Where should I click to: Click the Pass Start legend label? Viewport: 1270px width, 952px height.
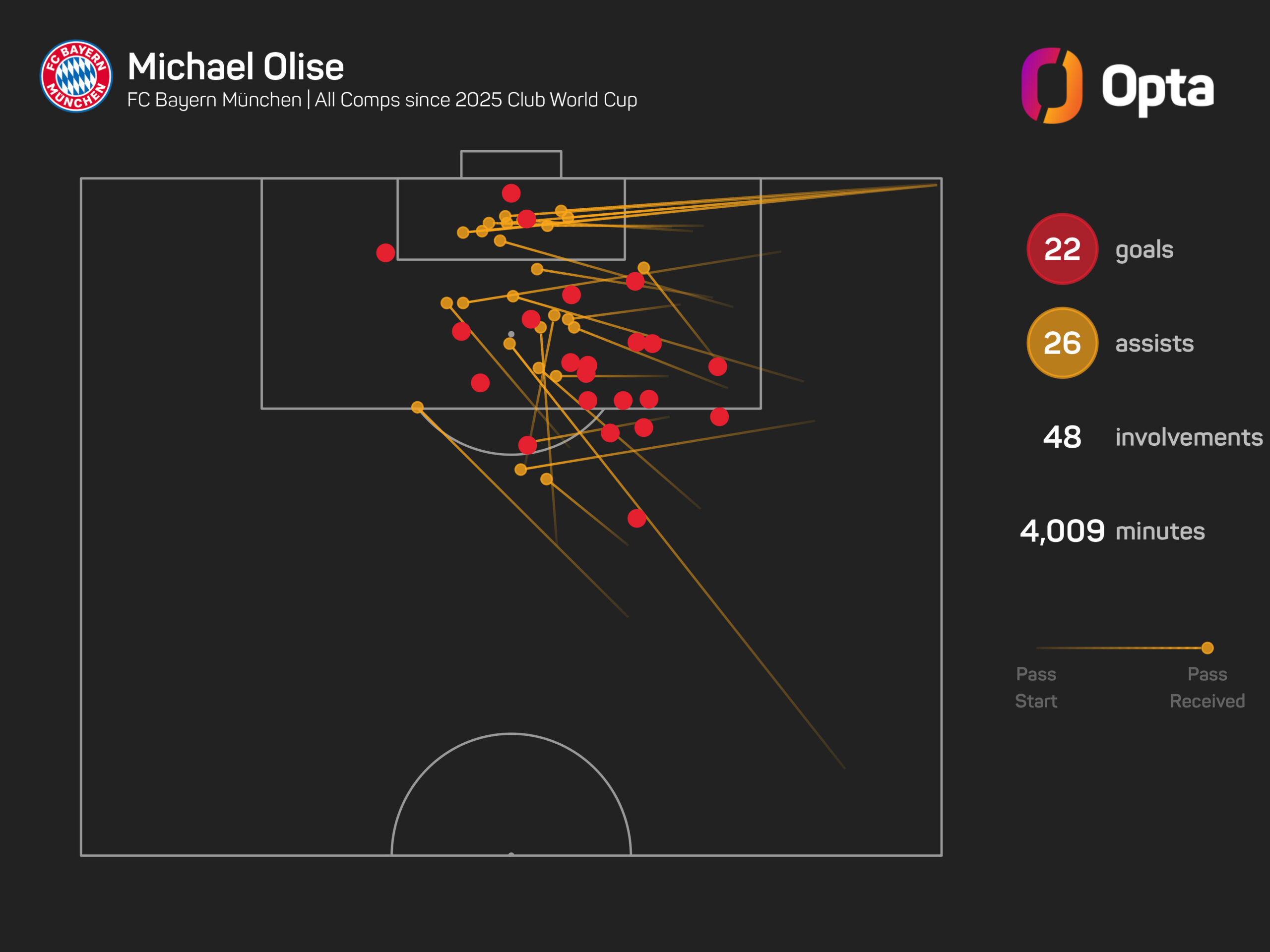pos(1036,687)
